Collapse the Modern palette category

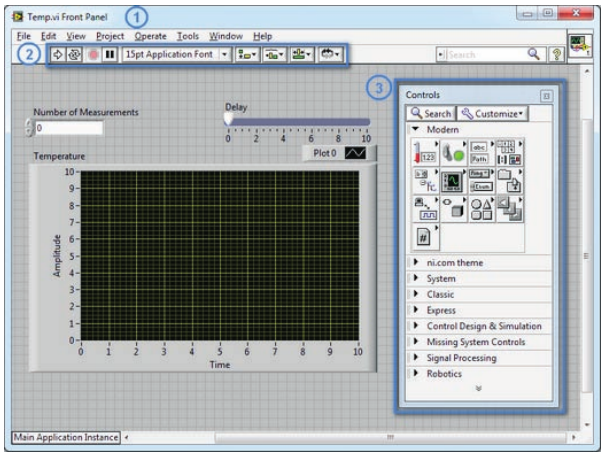coord(415,129)
